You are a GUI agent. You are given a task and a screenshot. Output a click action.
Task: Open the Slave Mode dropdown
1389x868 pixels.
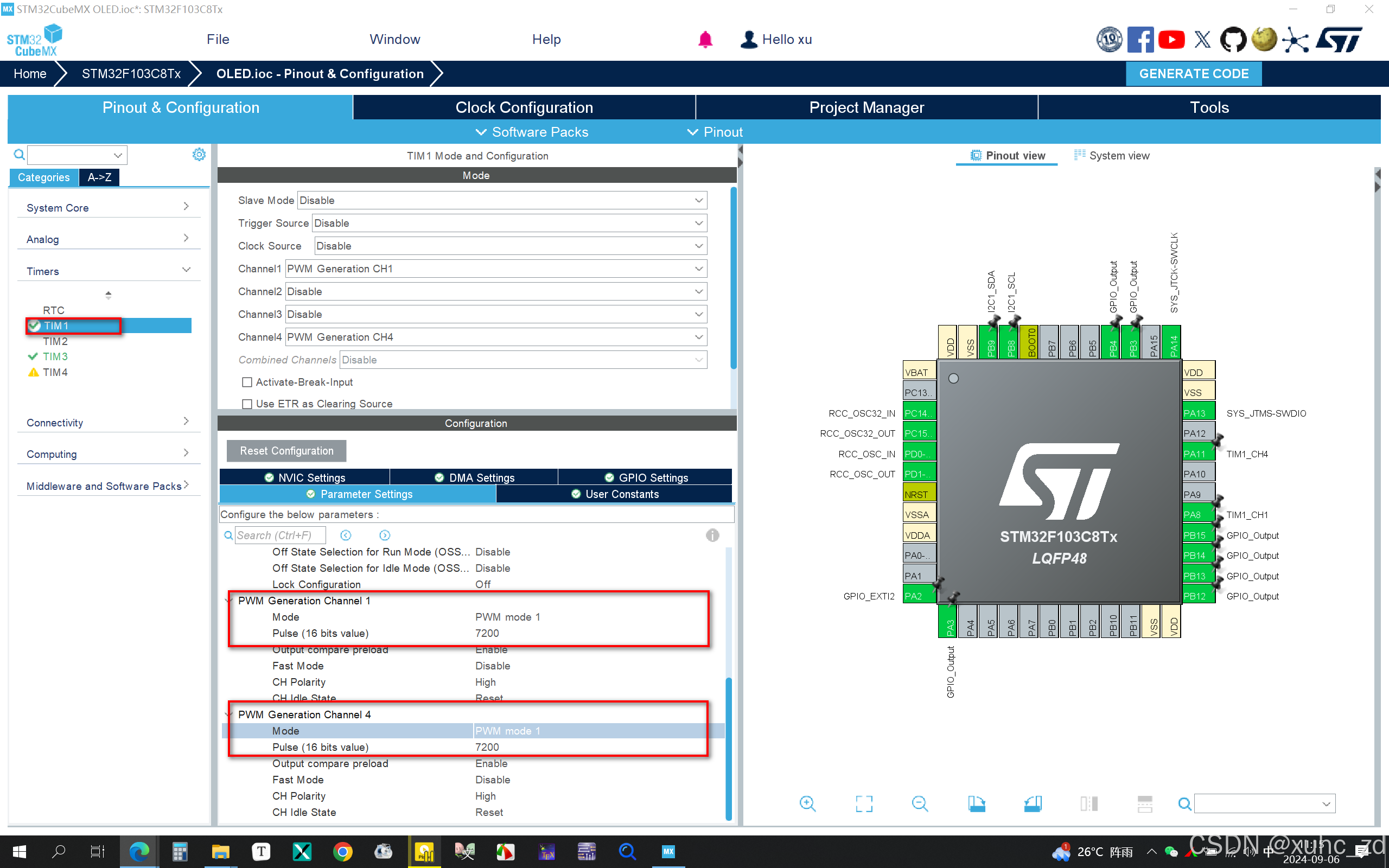tap(502, 200)
